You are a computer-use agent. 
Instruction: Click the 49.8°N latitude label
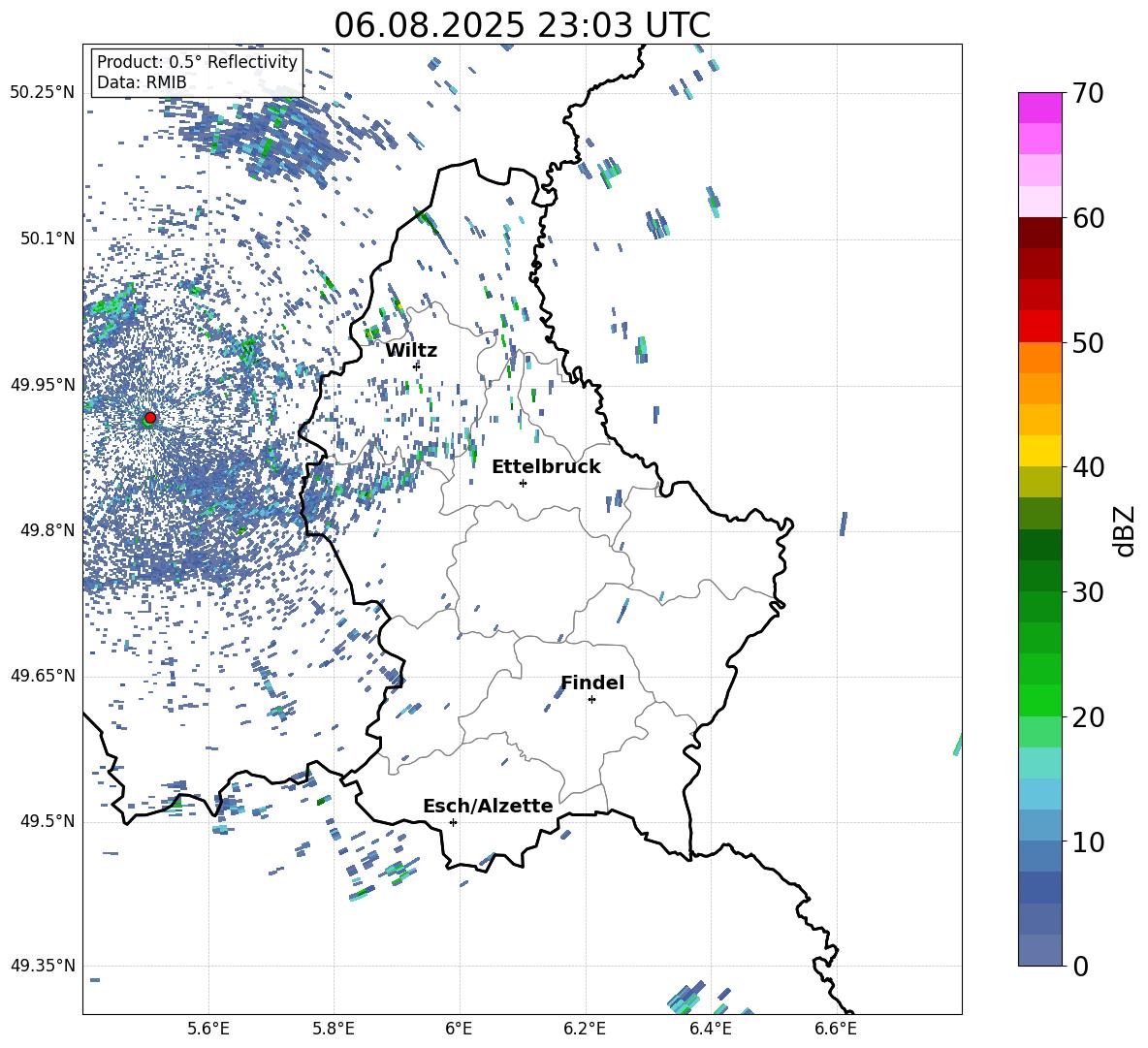(48, 529)
